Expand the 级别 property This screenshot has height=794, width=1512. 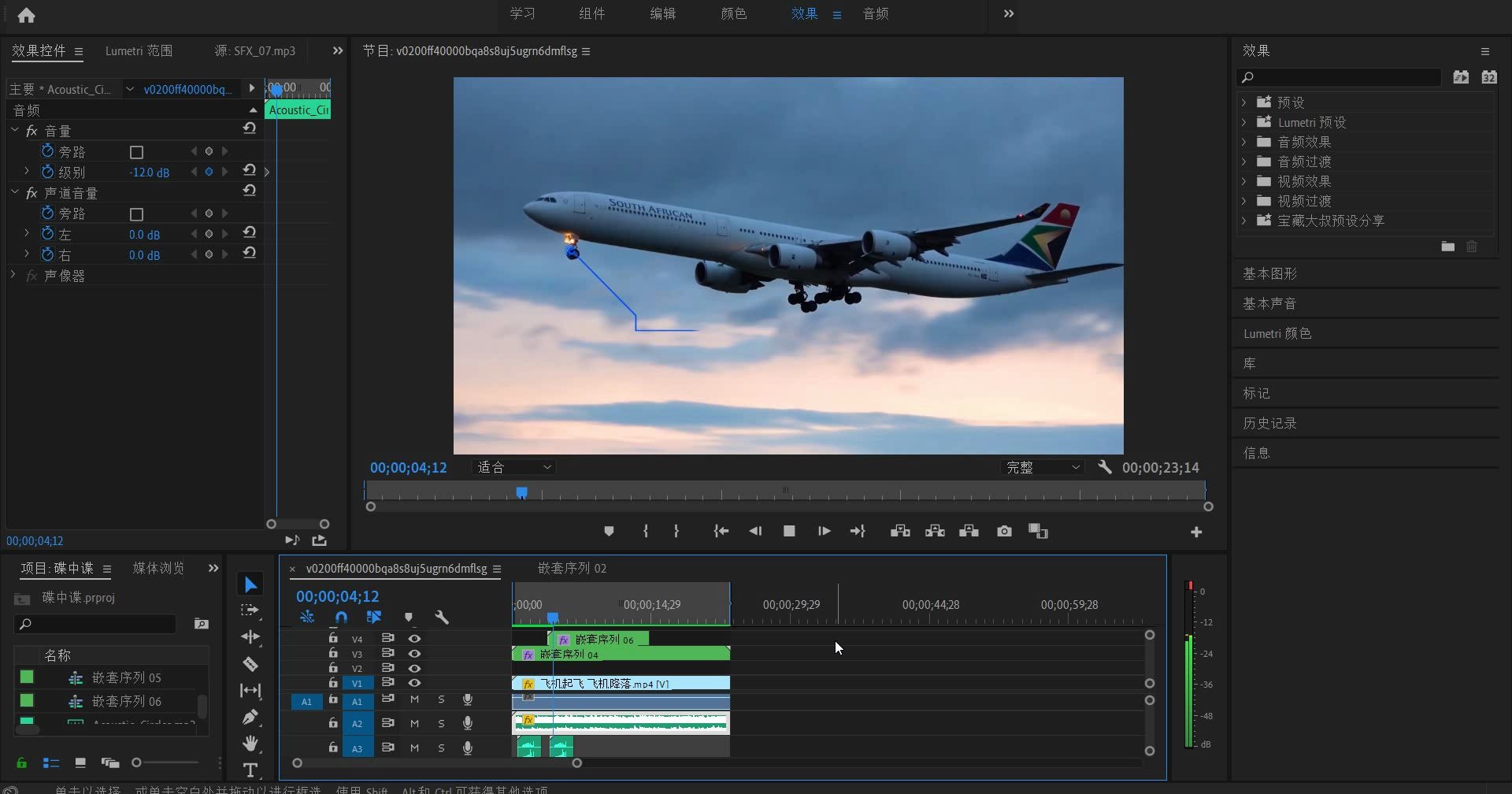click(x=26, y=171)
